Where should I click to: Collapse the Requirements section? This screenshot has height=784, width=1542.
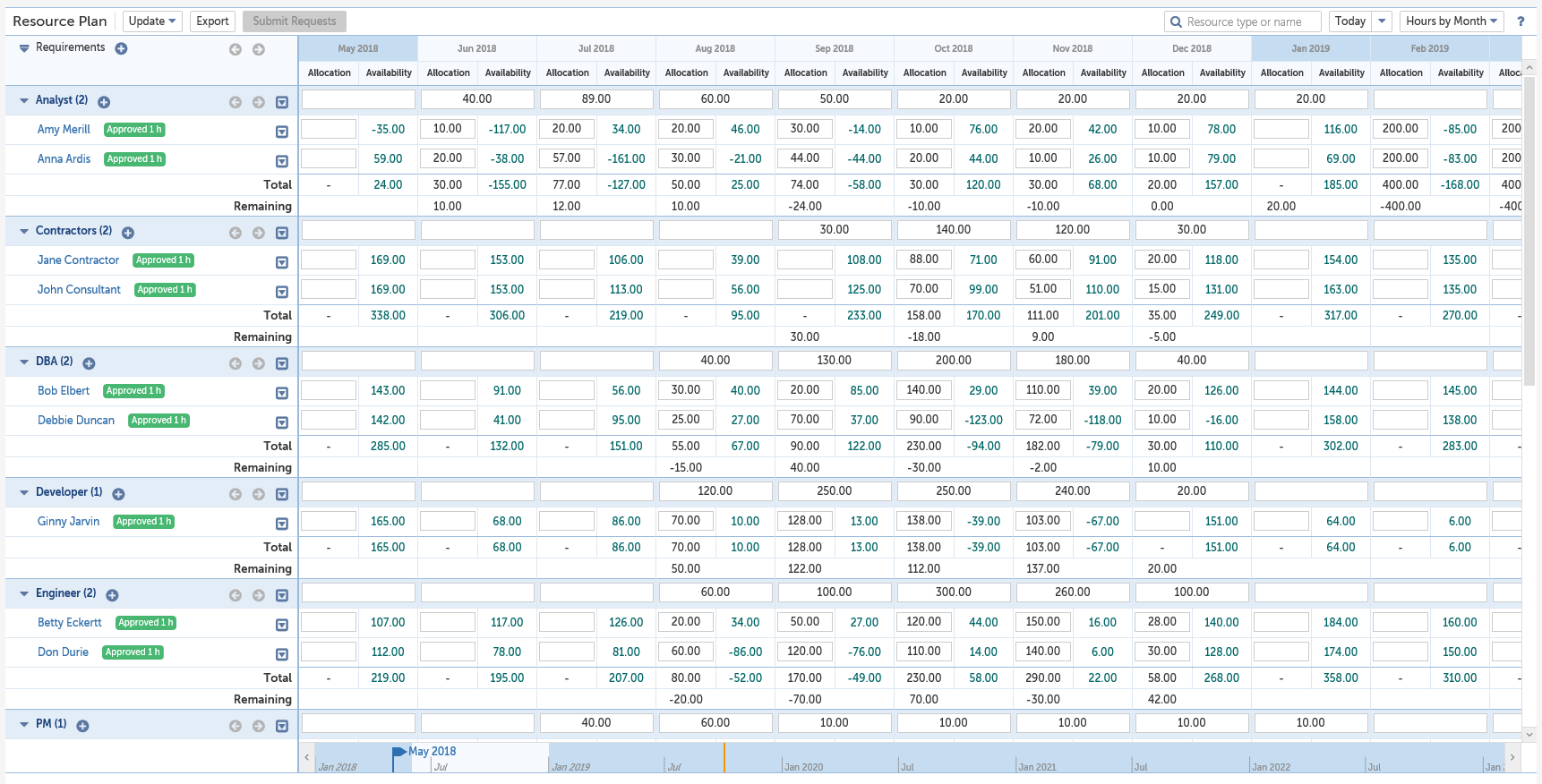(24, 48)
